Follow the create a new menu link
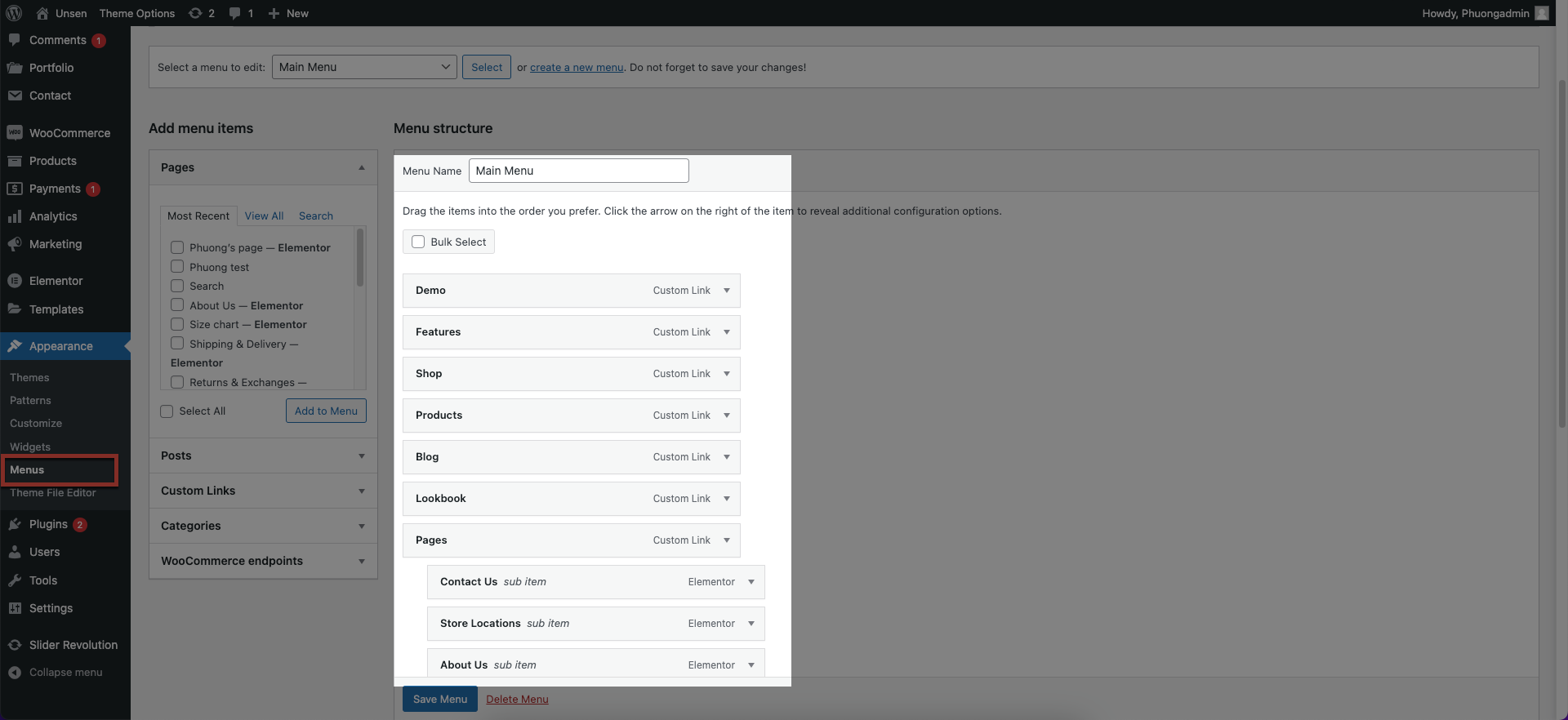1568x720 pixels. tap(577, 67)
